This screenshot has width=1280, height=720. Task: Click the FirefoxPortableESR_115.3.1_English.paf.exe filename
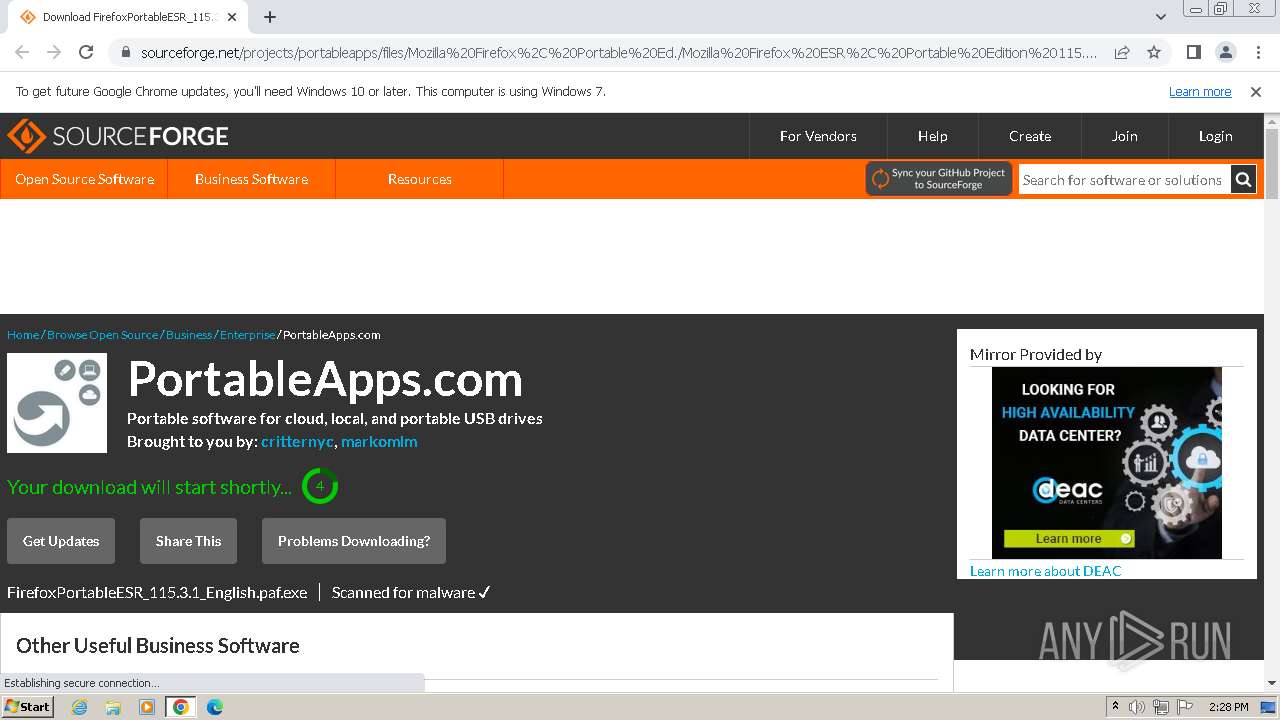(157, 592)
